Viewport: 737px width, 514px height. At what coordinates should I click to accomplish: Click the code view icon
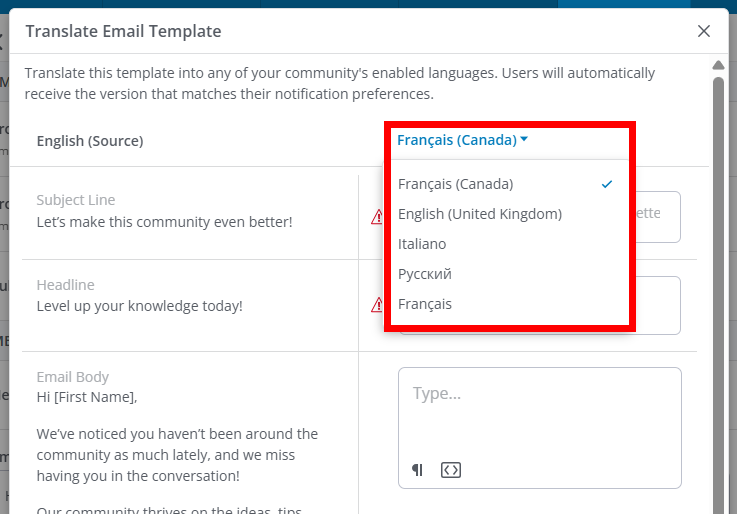click(x=450, y=470)
